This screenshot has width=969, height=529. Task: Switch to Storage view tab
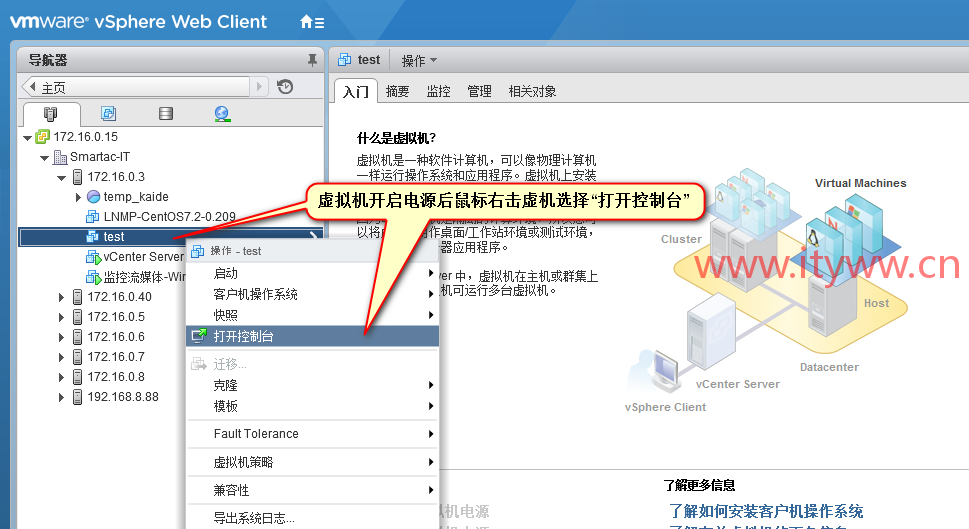tap(166, 113)
